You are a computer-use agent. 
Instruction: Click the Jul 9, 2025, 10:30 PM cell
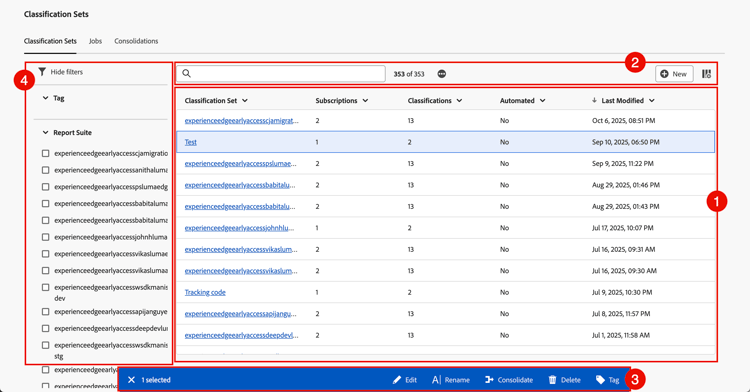pyautogui.click(x=622, y=292)
